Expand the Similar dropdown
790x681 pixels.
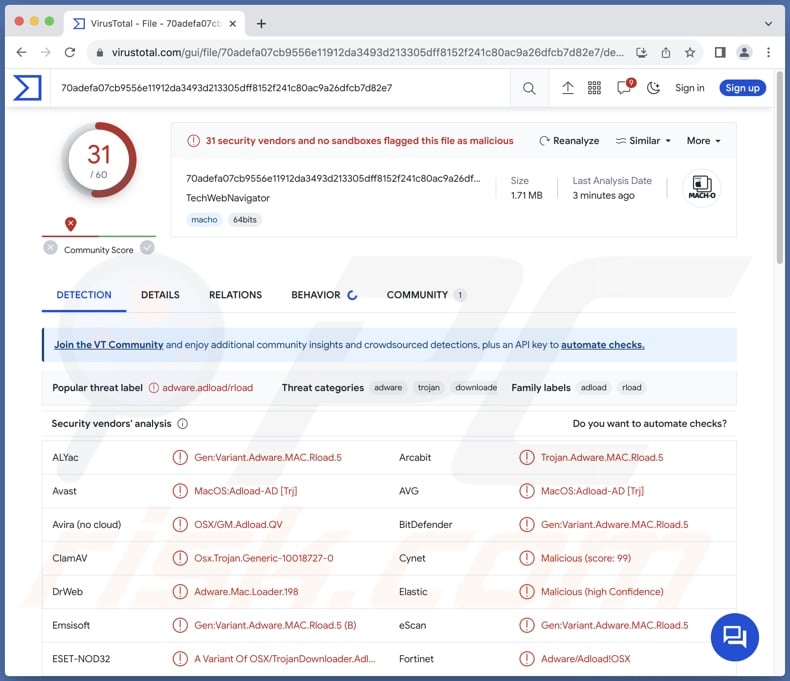click(643, 141)
